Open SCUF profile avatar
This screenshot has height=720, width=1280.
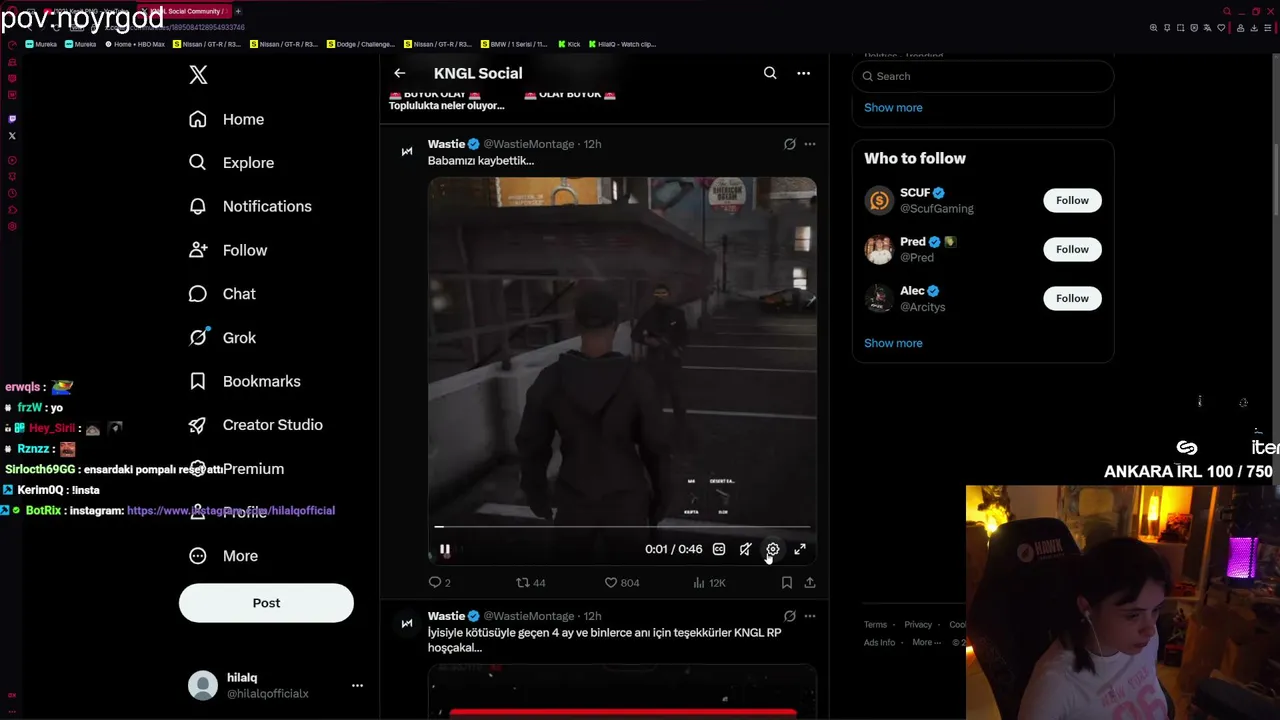(879, 200)
